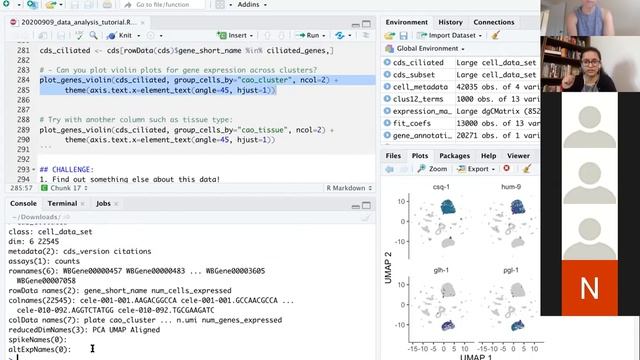Select the 20200909_data_analysis_tutorial tab
The height and width of the screenshot is (360, 640).
click(78, 22)
